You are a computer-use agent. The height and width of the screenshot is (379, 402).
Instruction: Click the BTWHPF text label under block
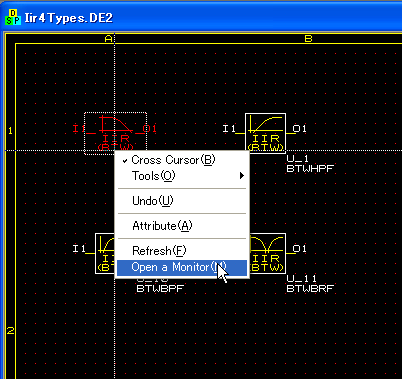click(310, 168)
